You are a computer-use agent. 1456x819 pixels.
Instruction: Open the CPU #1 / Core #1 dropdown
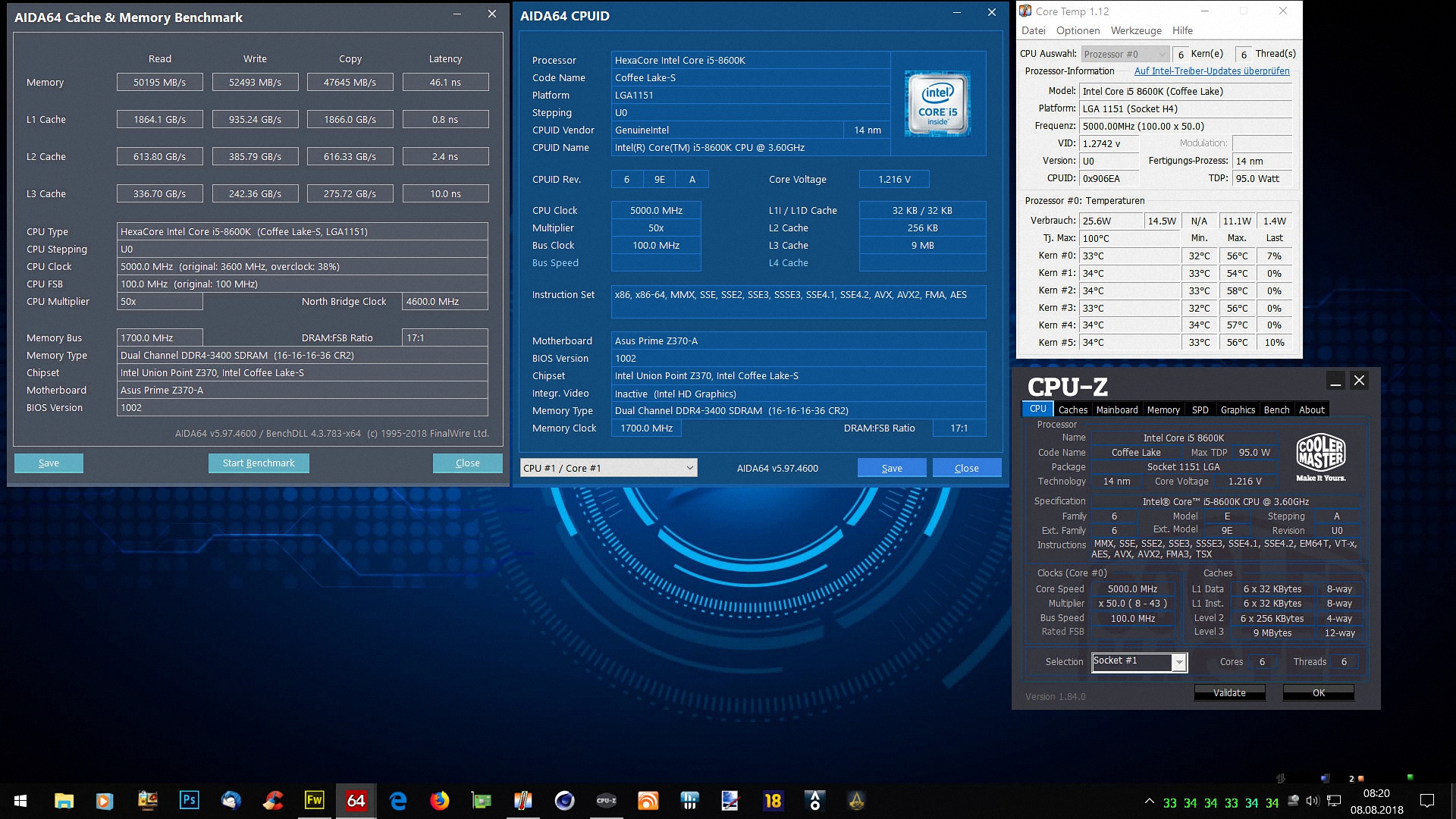coord(608,468)
